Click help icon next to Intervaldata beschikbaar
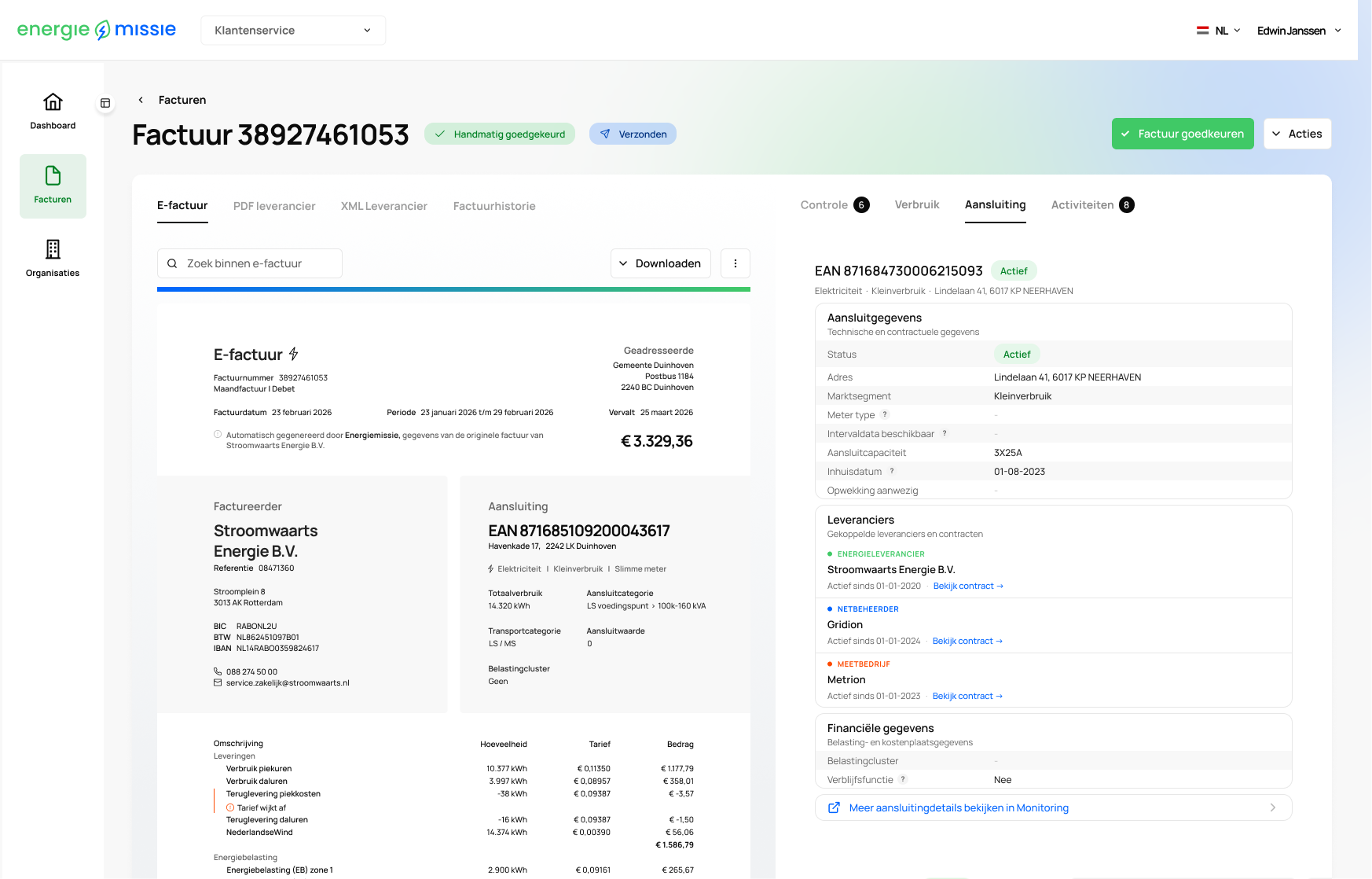Screen dimensions: 1372x879 click(945, 433)
